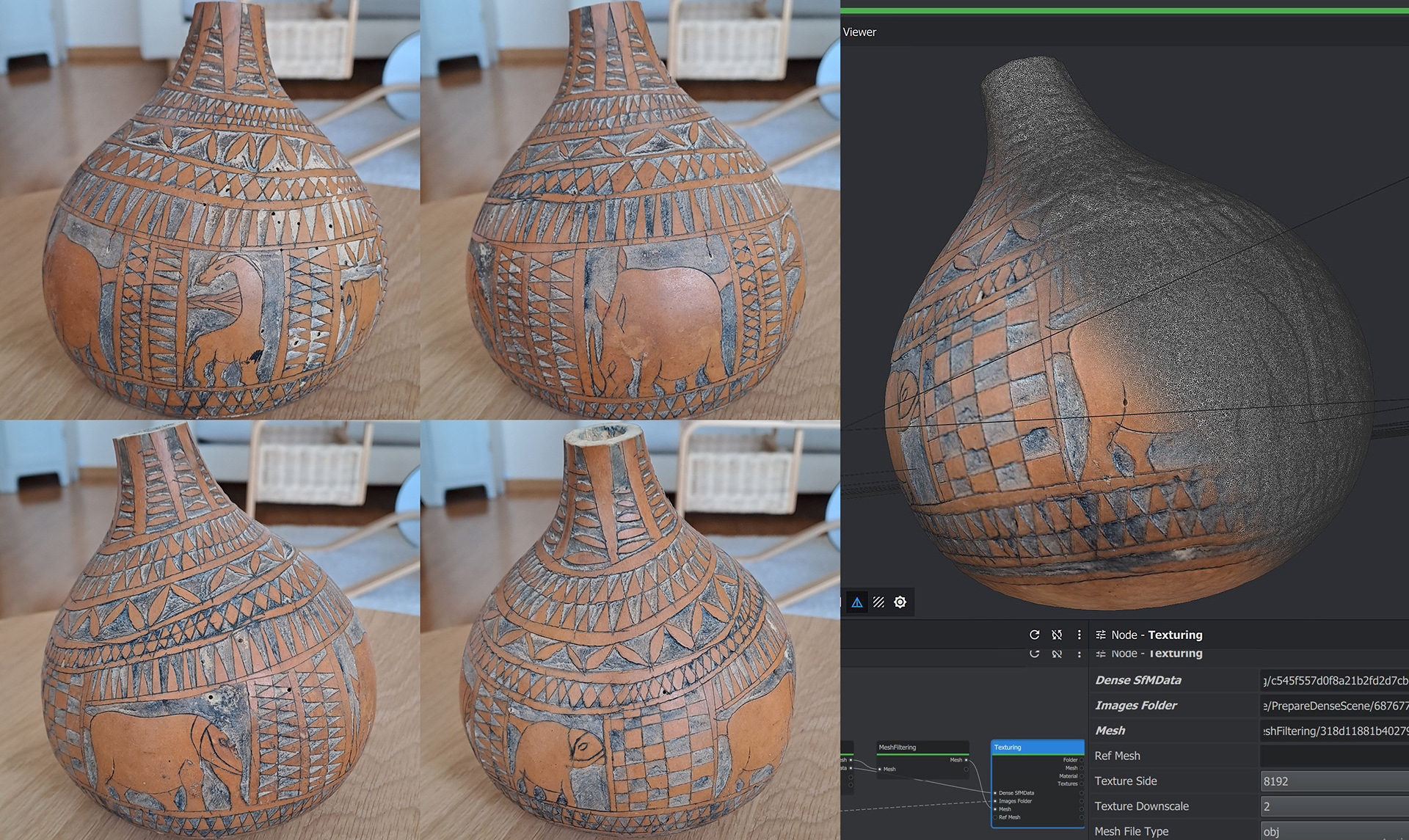Open the viewer lighting settings sun-gear icon
Image resolution: width=1409 pixels, height=840 pixels.
click(900, 602)
